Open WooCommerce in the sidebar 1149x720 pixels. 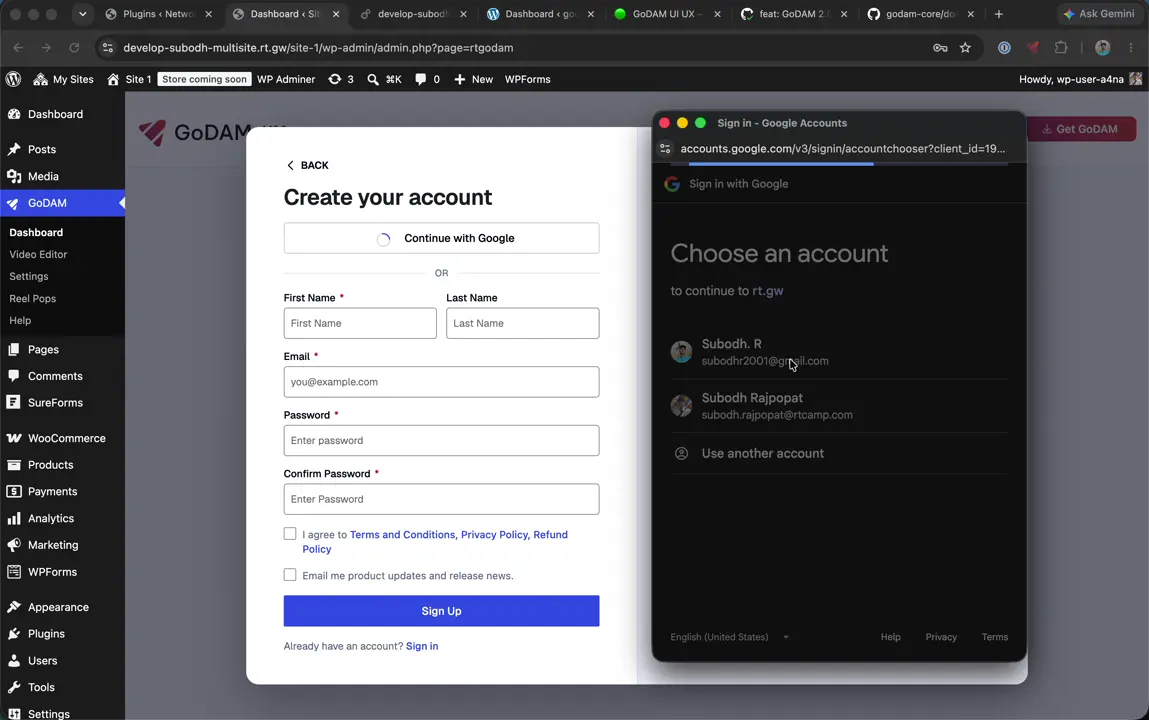pyautogui.click(x=67, y=438)
